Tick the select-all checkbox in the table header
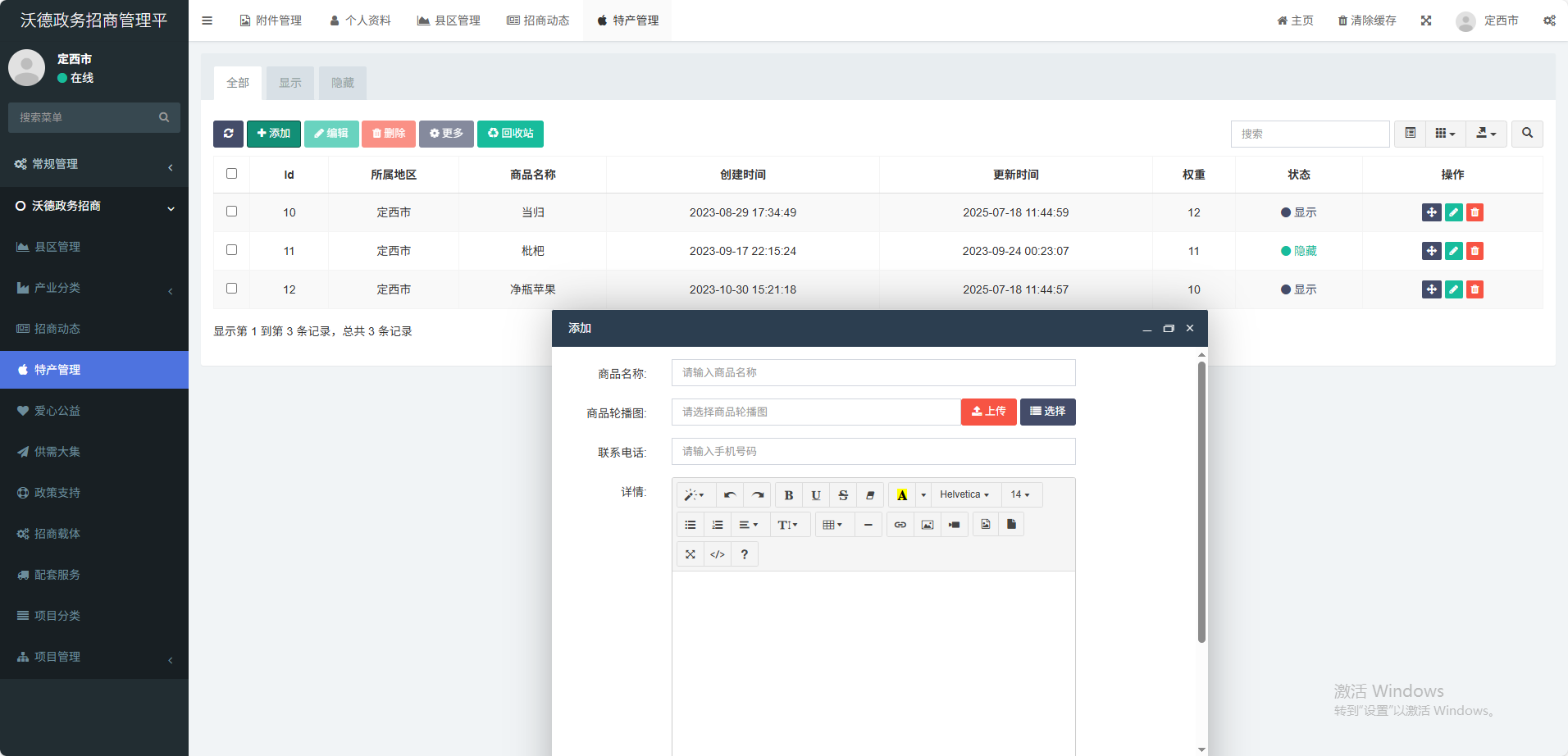1568x756 pixels. (231, 174)
